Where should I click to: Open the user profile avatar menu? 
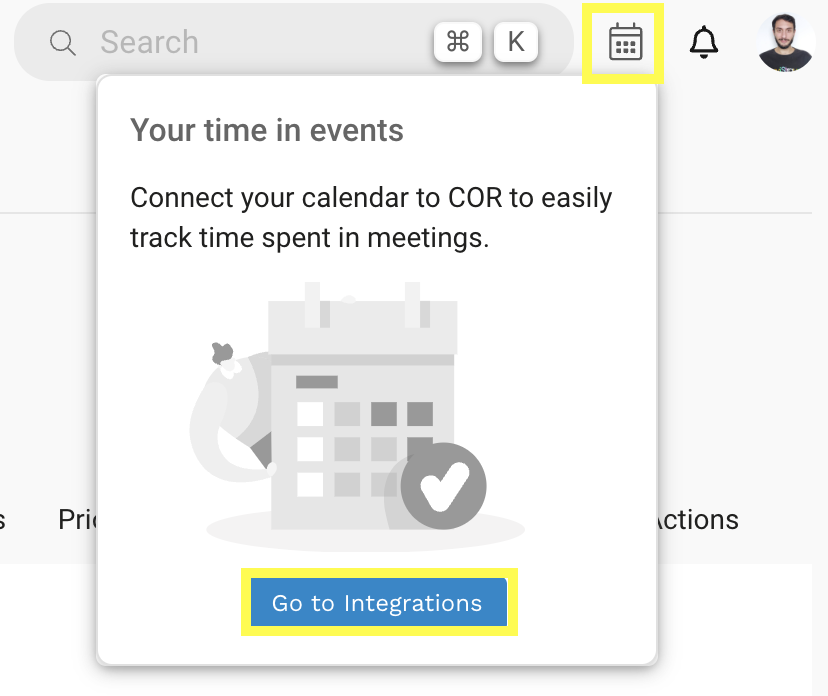tap(786, 43)
